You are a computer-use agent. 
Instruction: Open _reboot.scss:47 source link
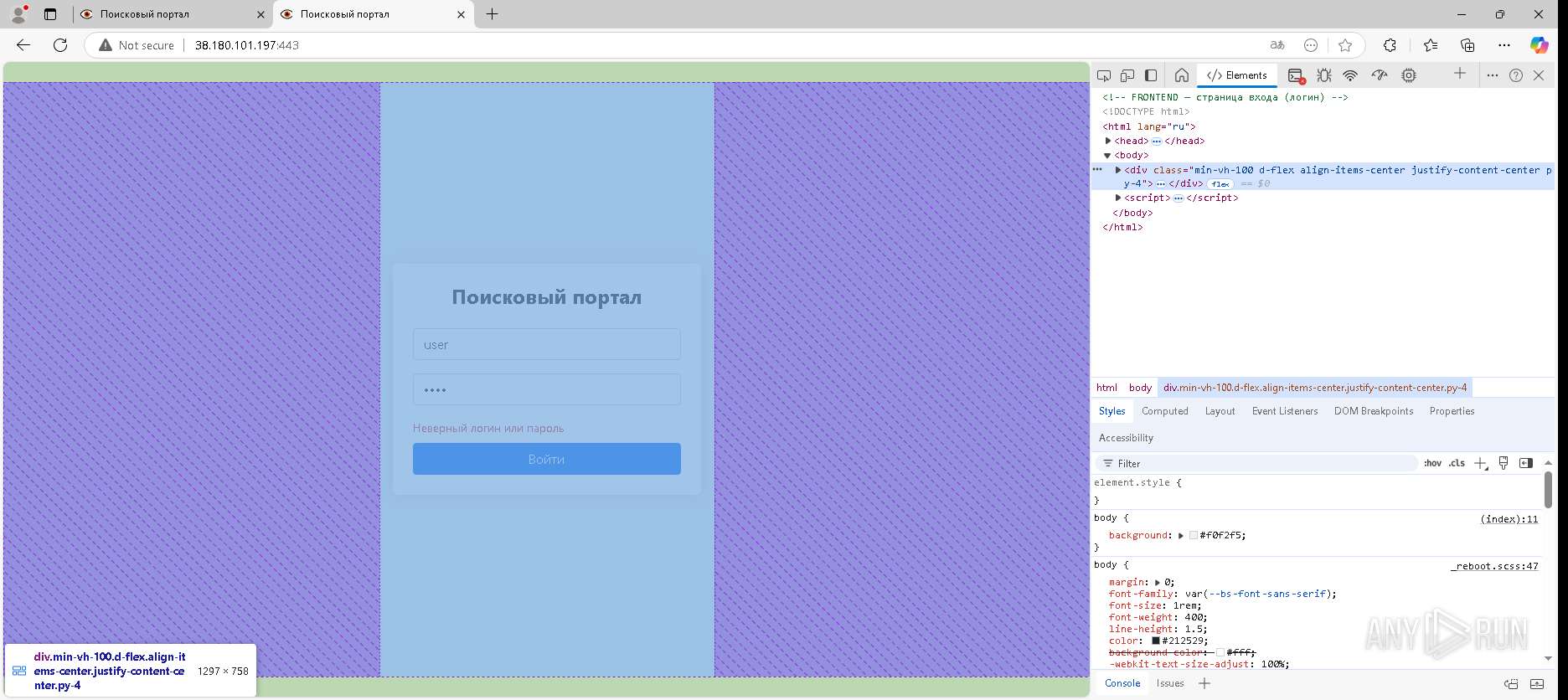pyautogui.click(x=1495, y=566)
